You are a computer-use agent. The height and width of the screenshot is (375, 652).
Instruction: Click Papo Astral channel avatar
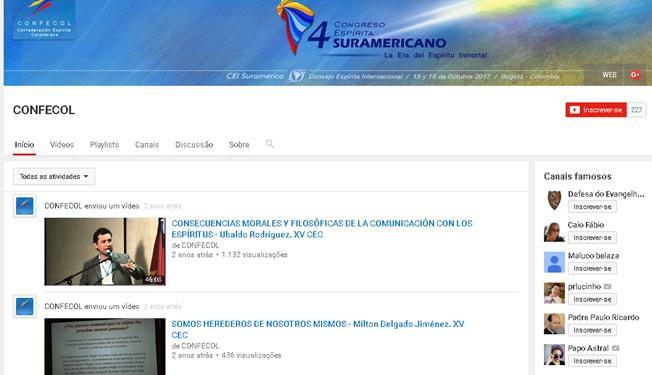554,355
